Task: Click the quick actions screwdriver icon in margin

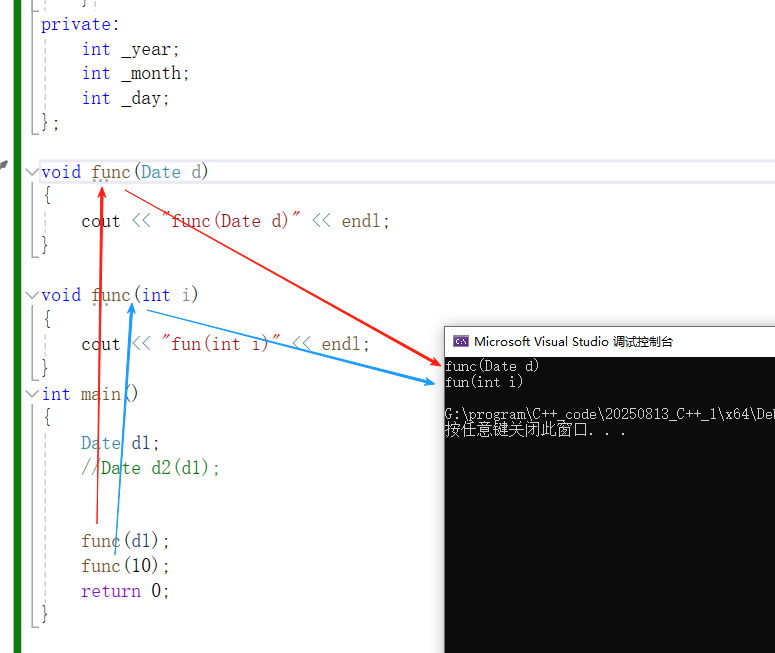Action: tap(3, 165)
